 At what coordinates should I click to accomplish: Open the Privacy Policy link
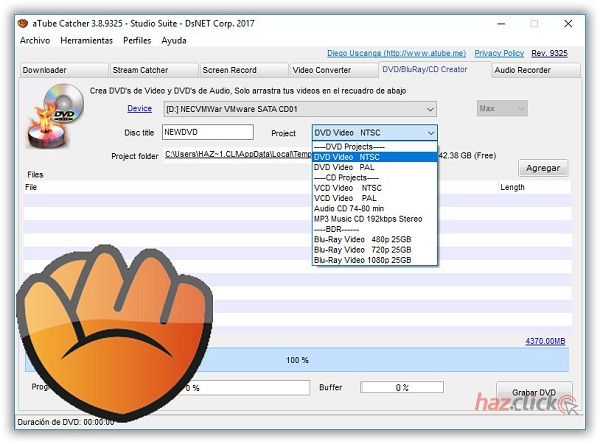click(499, 53)
